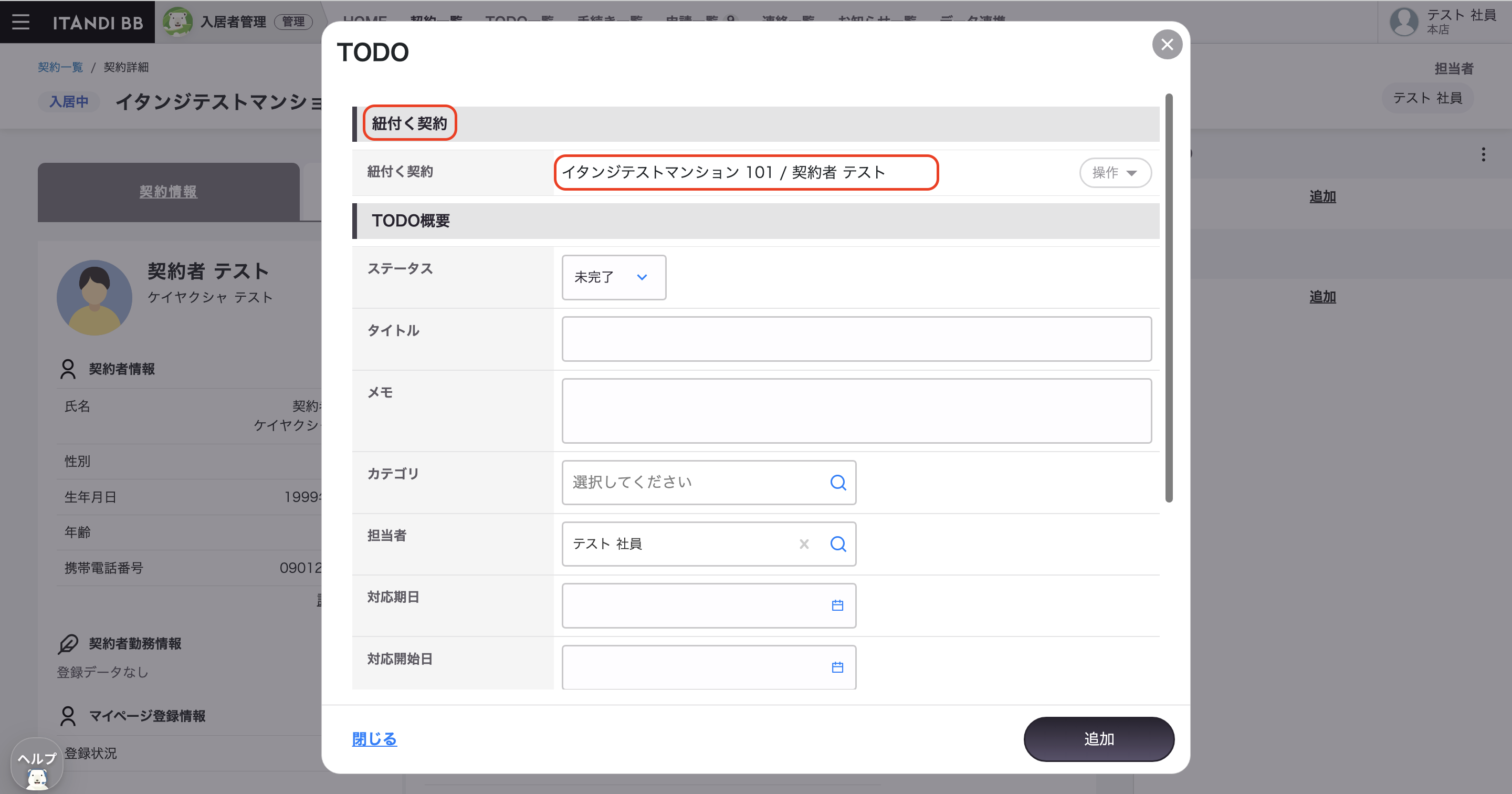This screenshot has width=1512, height=794.
Task: Click the lower 追加 link in the right panel
Action: click(1322, 297)
